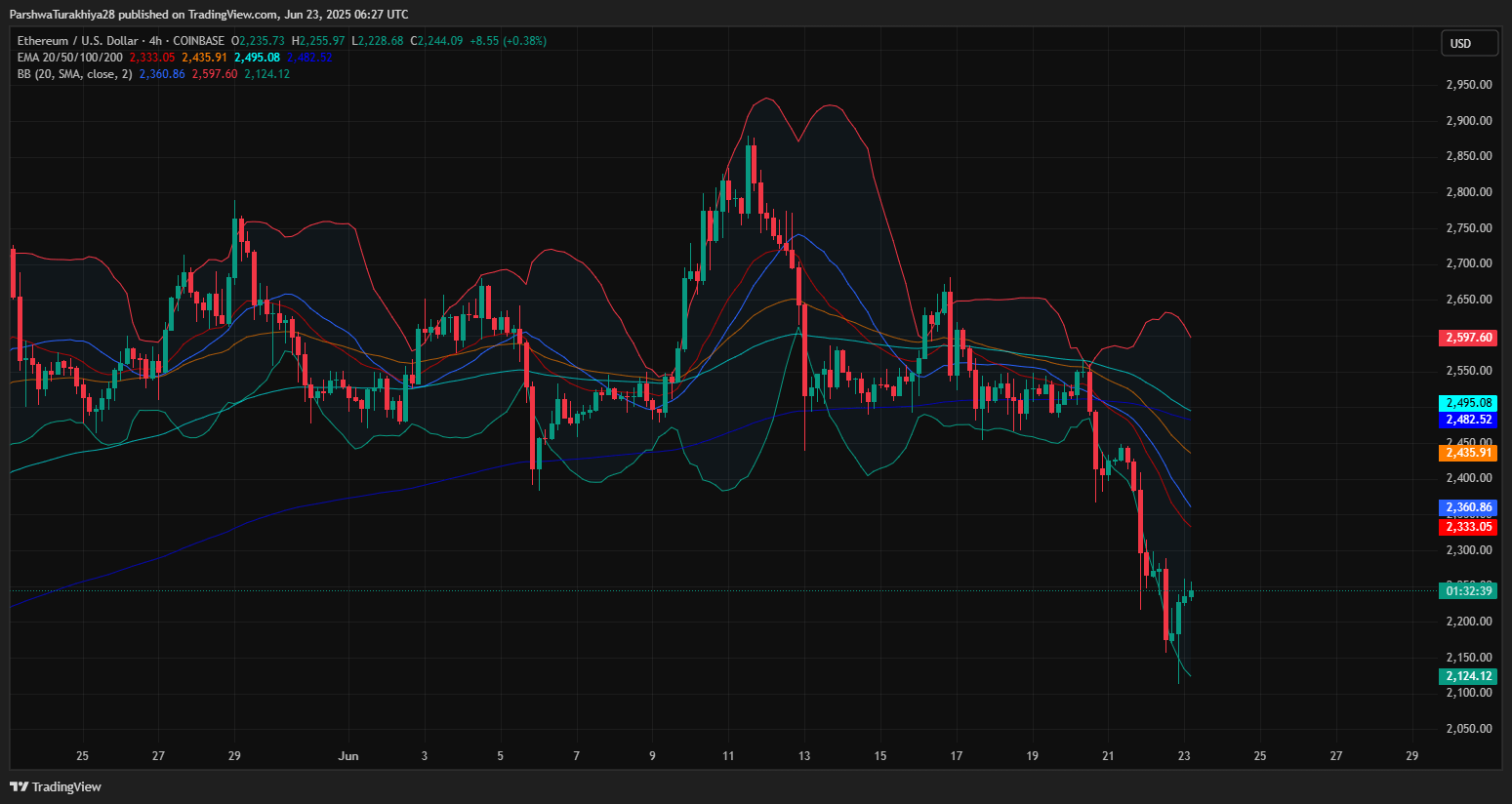Image resolution: width=1512 pixels, height=804 pixels.
Task: Click the close value 2,244.09 in OHLC readout
Action: coord(437,40)
